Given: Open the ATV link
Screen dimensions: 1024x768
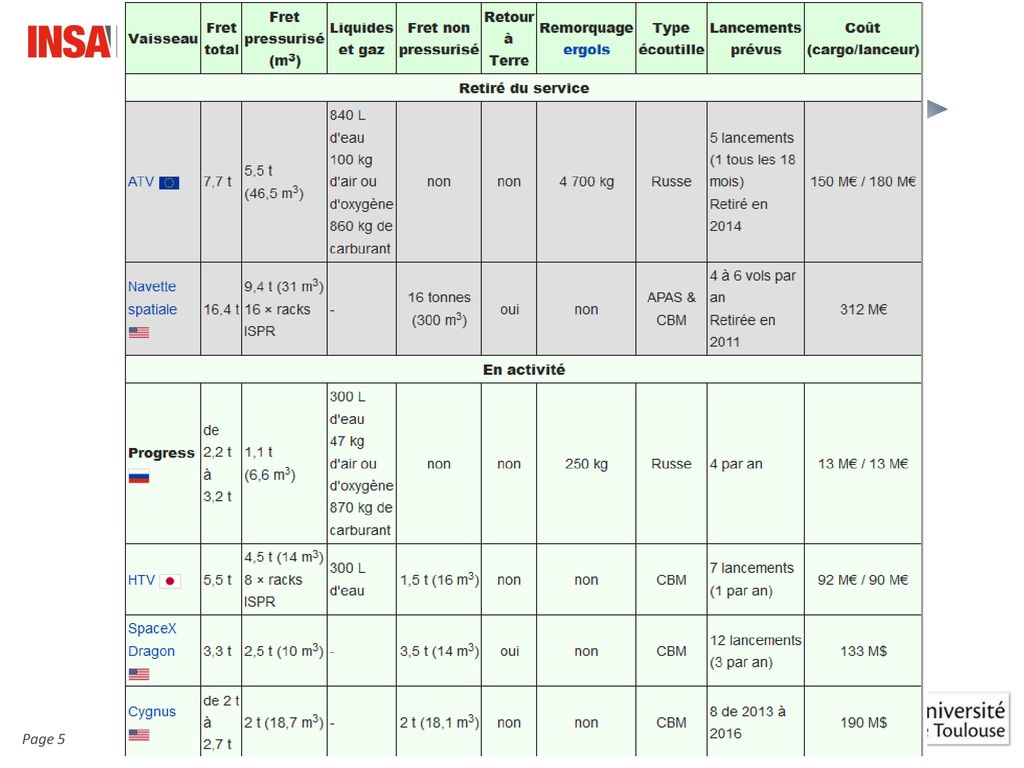Looking at the screenshot, I should 141,182.
